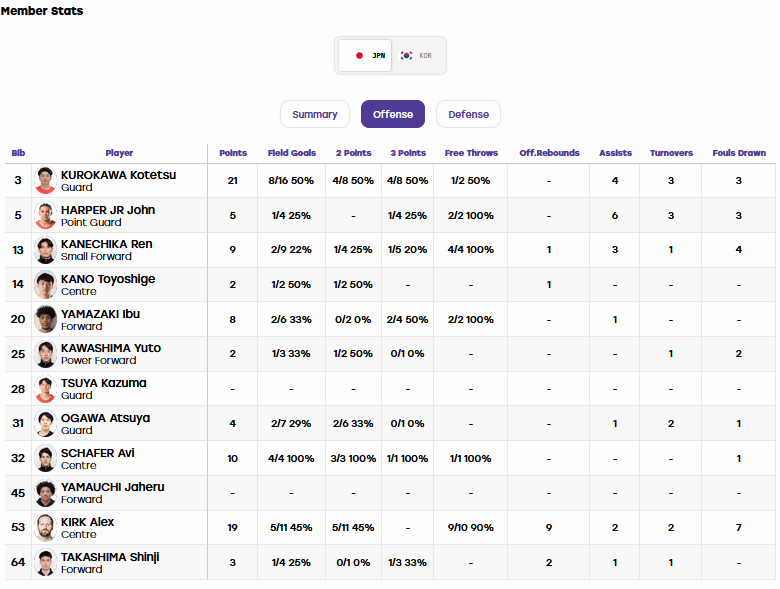The image size is (780, 589).
Task: Click SCHAFER Avi's avatar photo
Action: tap(45, 458)
